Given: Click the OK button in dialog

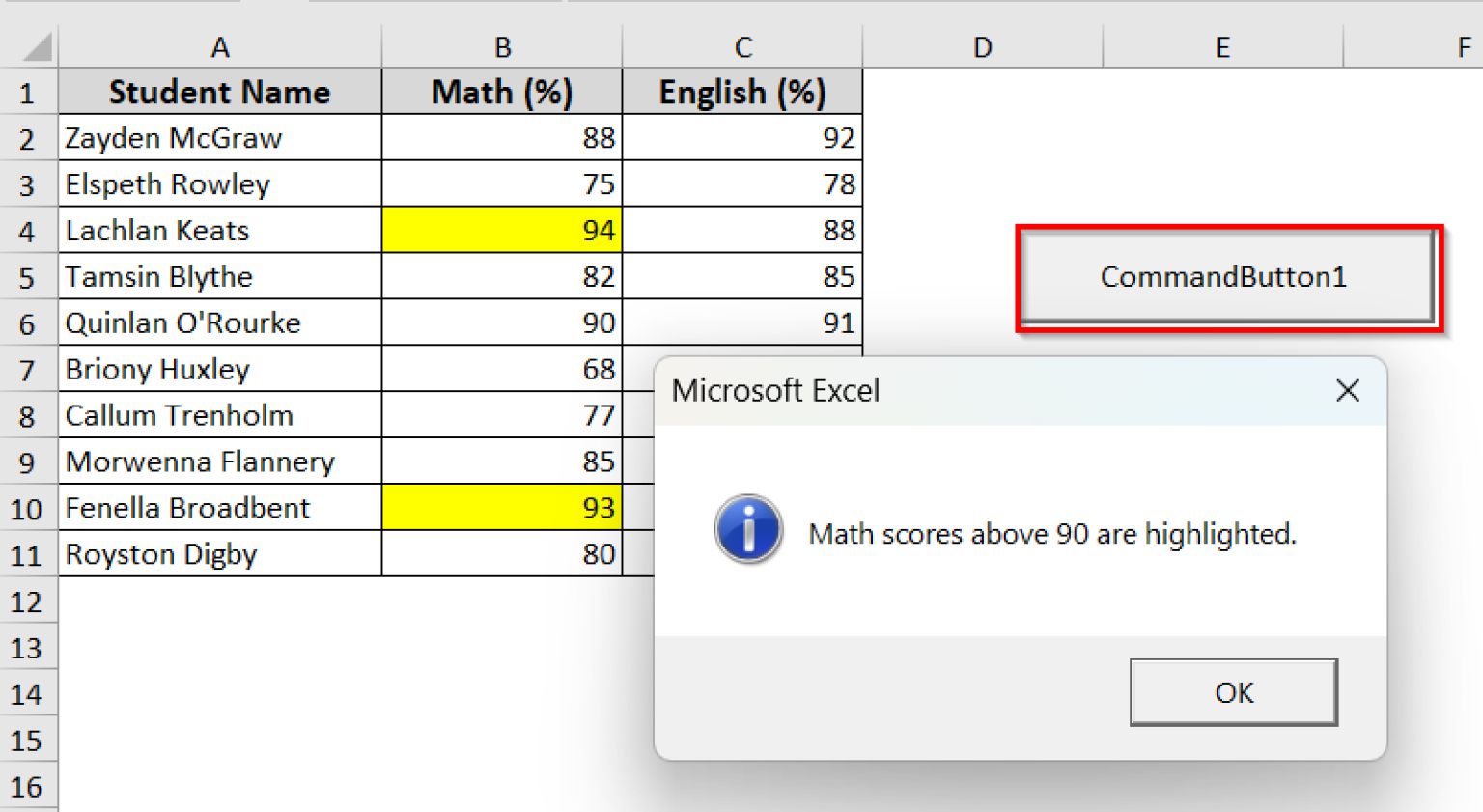Looking at the screenshot, I should [1233, 692].
